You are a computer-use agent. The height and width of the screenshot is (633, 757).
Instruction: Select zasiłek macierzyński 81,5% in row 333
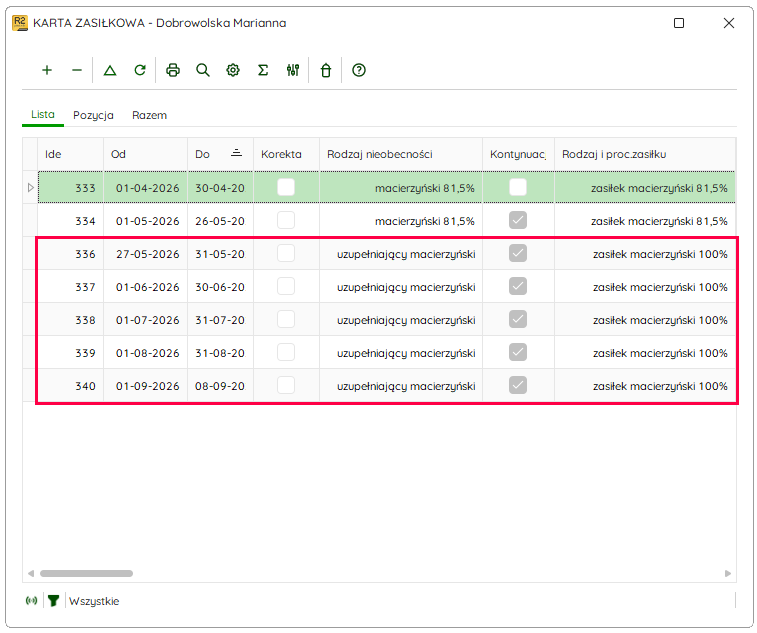645,188
